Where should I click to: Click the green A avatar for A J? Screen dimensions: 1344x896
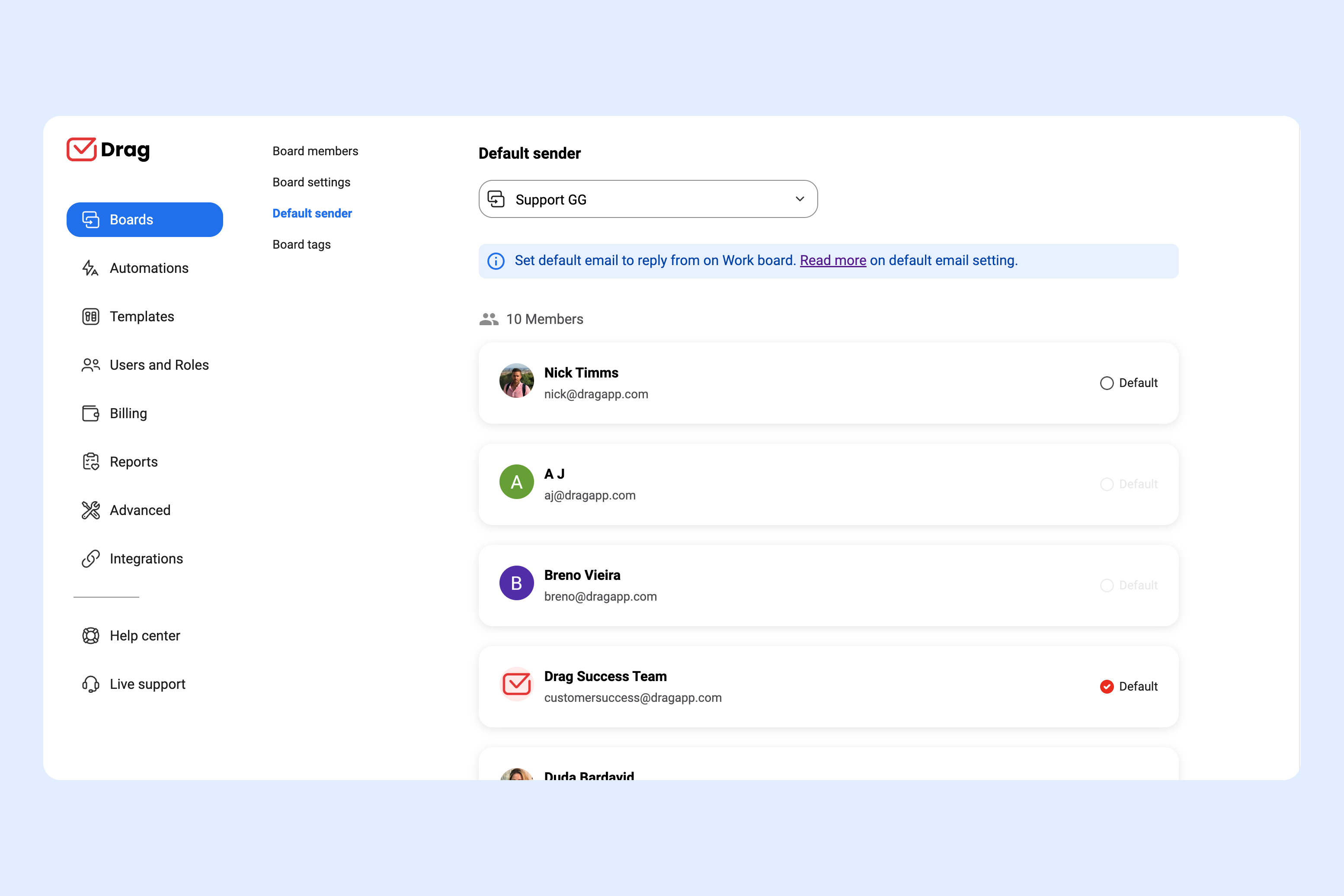pos(517,482)
